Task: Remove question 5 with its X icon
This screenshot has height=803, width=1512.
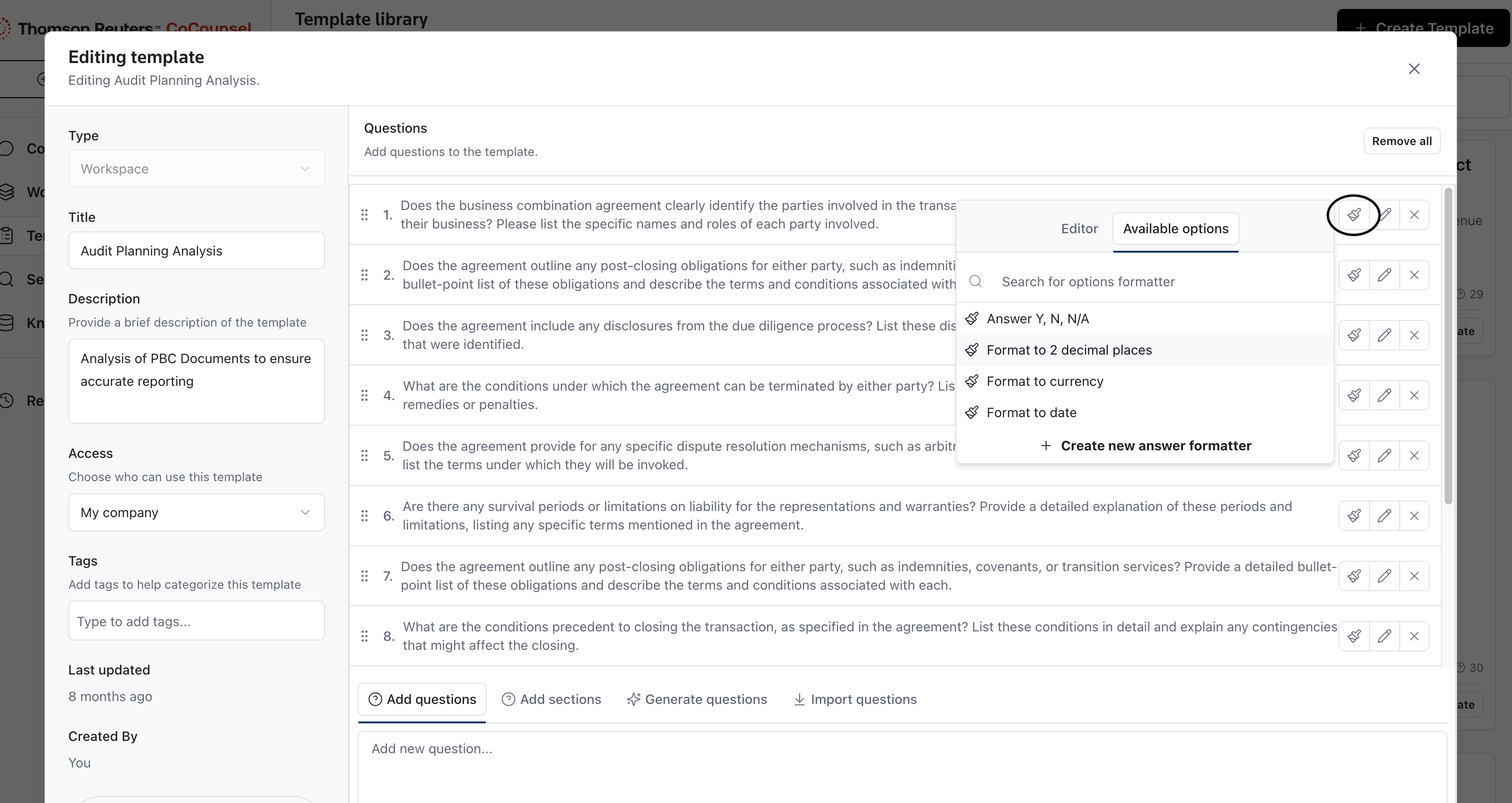Action: coord(1414,456)
